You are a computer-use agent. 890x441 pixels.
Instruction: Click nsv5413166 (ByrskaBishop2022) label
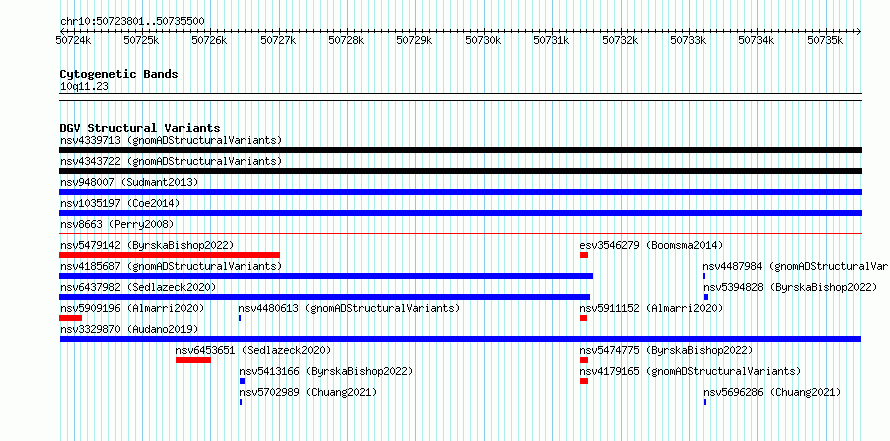326,371
